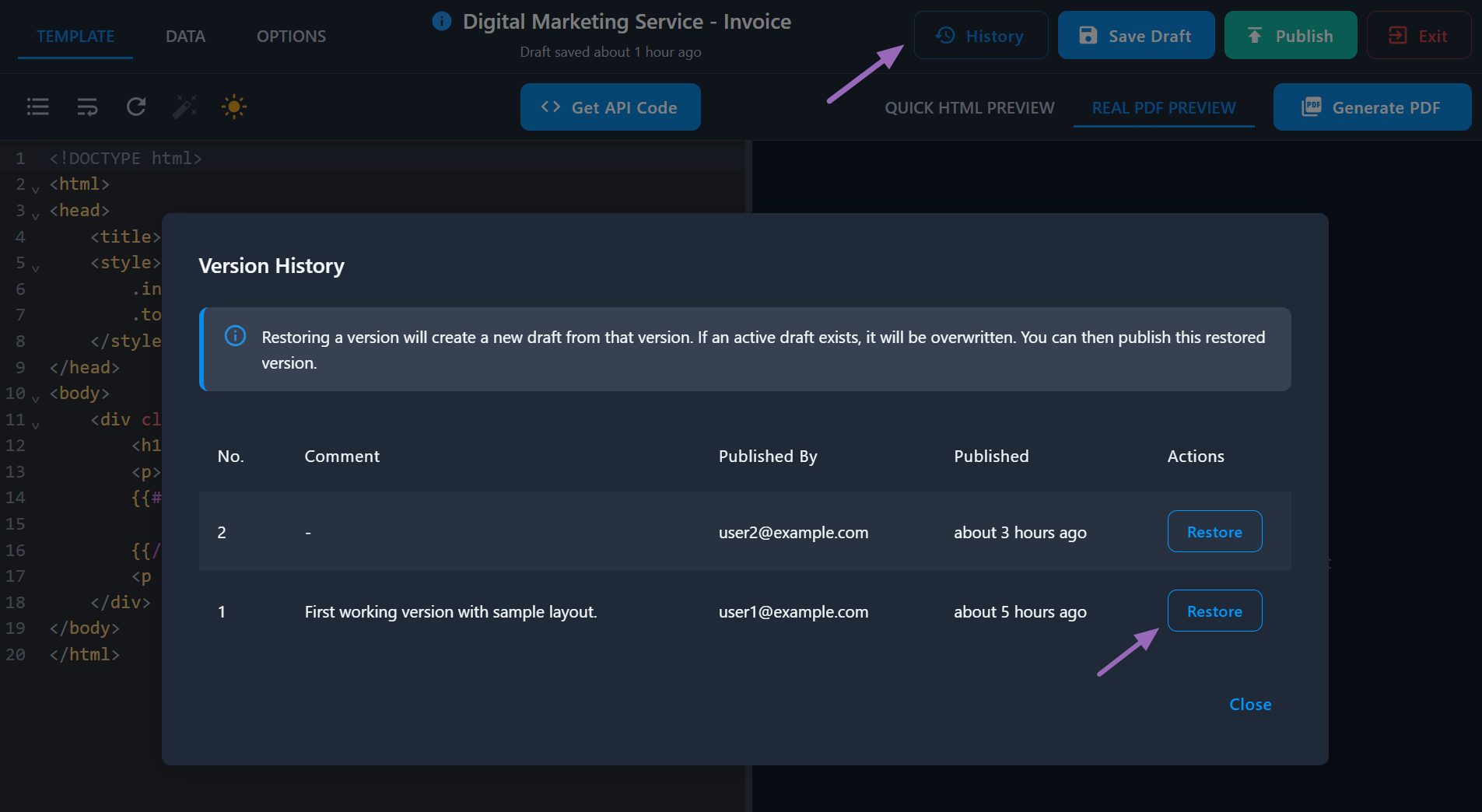This screenshot has height=812, width=1482.
Task: Open the History panel button
Action: click(x=980, y=36)
